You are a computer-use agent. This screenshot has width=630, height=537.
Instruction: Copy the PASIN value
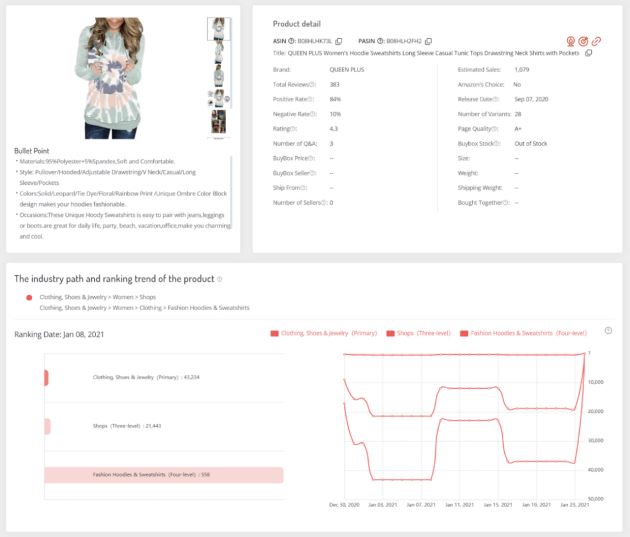(x=428, y=41)
